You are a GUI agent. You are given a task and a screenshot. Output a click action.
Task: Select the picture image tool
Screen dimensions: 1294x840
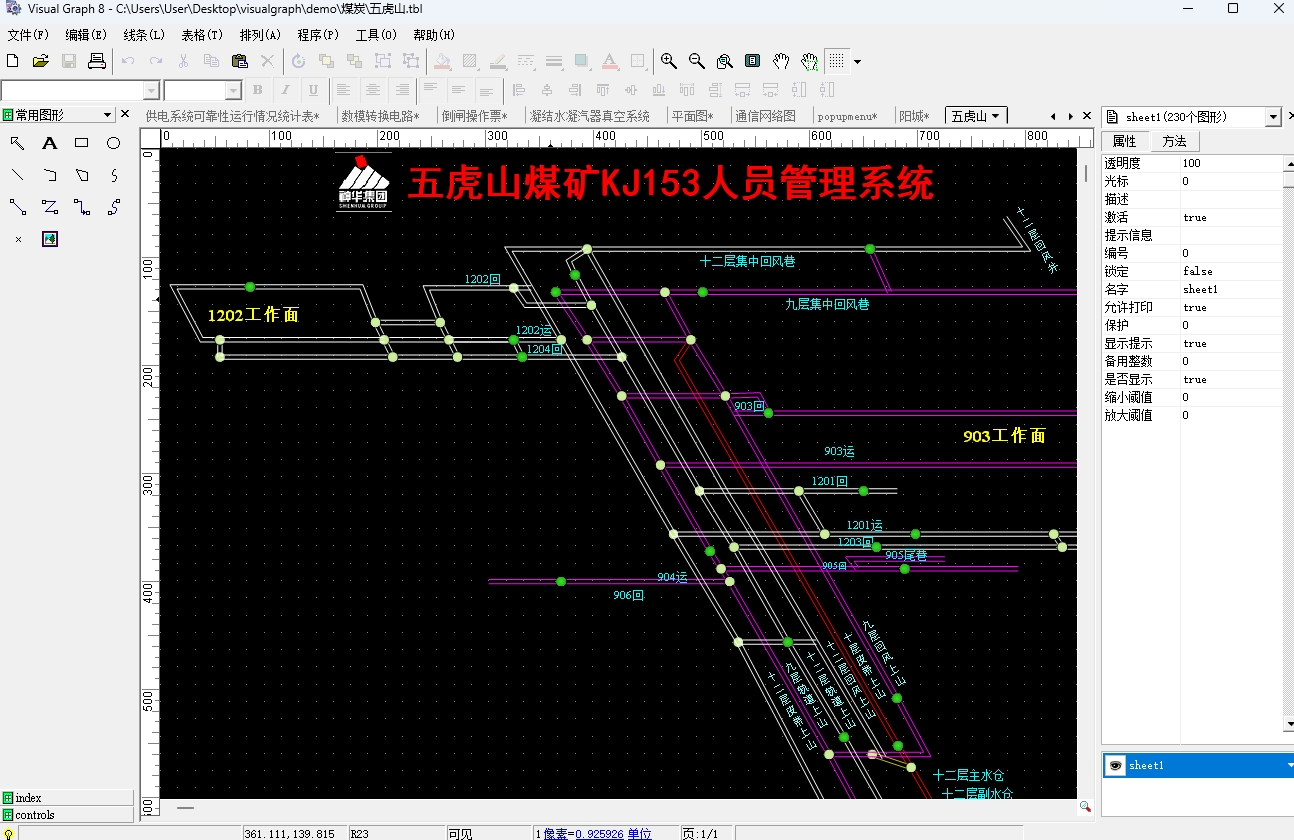point(50,239)
